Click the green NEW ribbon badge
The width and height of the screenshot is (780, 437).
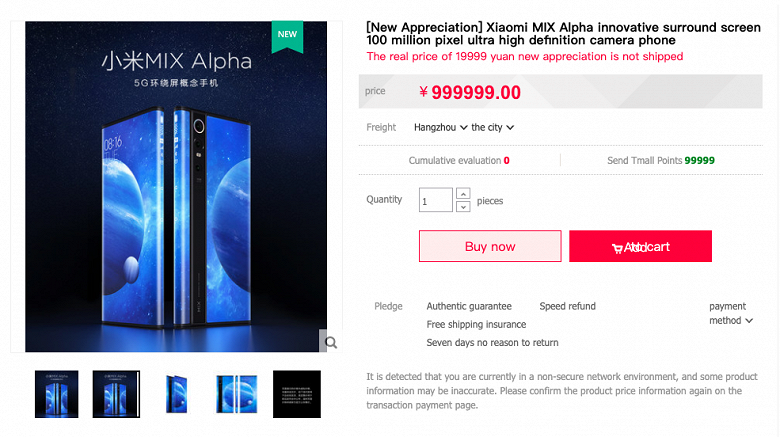288,36
